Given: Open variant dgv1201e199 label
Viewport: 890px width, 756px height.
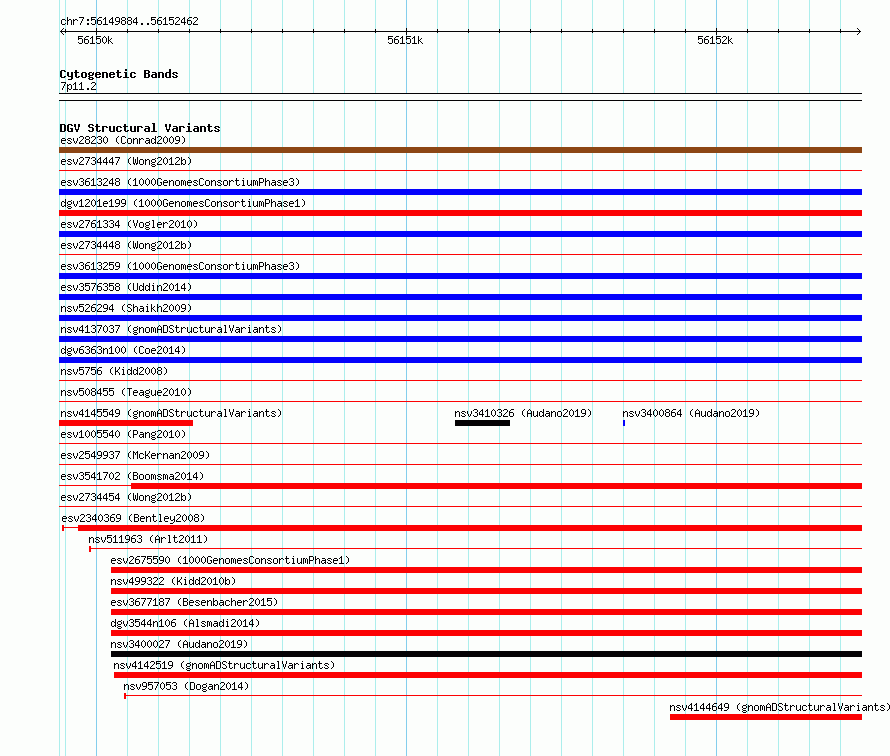Looking at the screenshot, I should tap(183, 203).
